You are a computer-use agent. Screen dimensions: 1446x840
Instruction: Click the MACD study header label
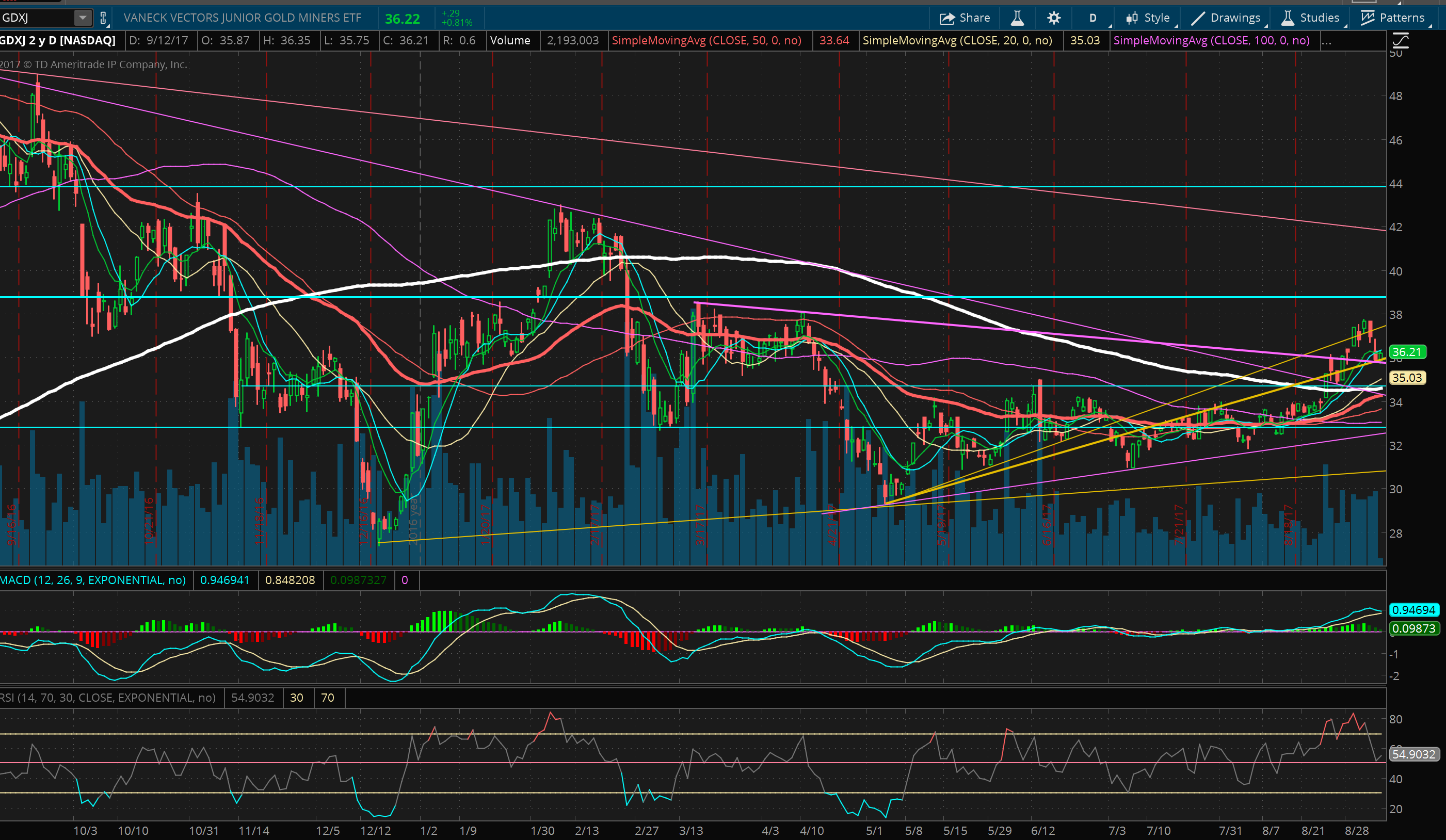(93, 580)
